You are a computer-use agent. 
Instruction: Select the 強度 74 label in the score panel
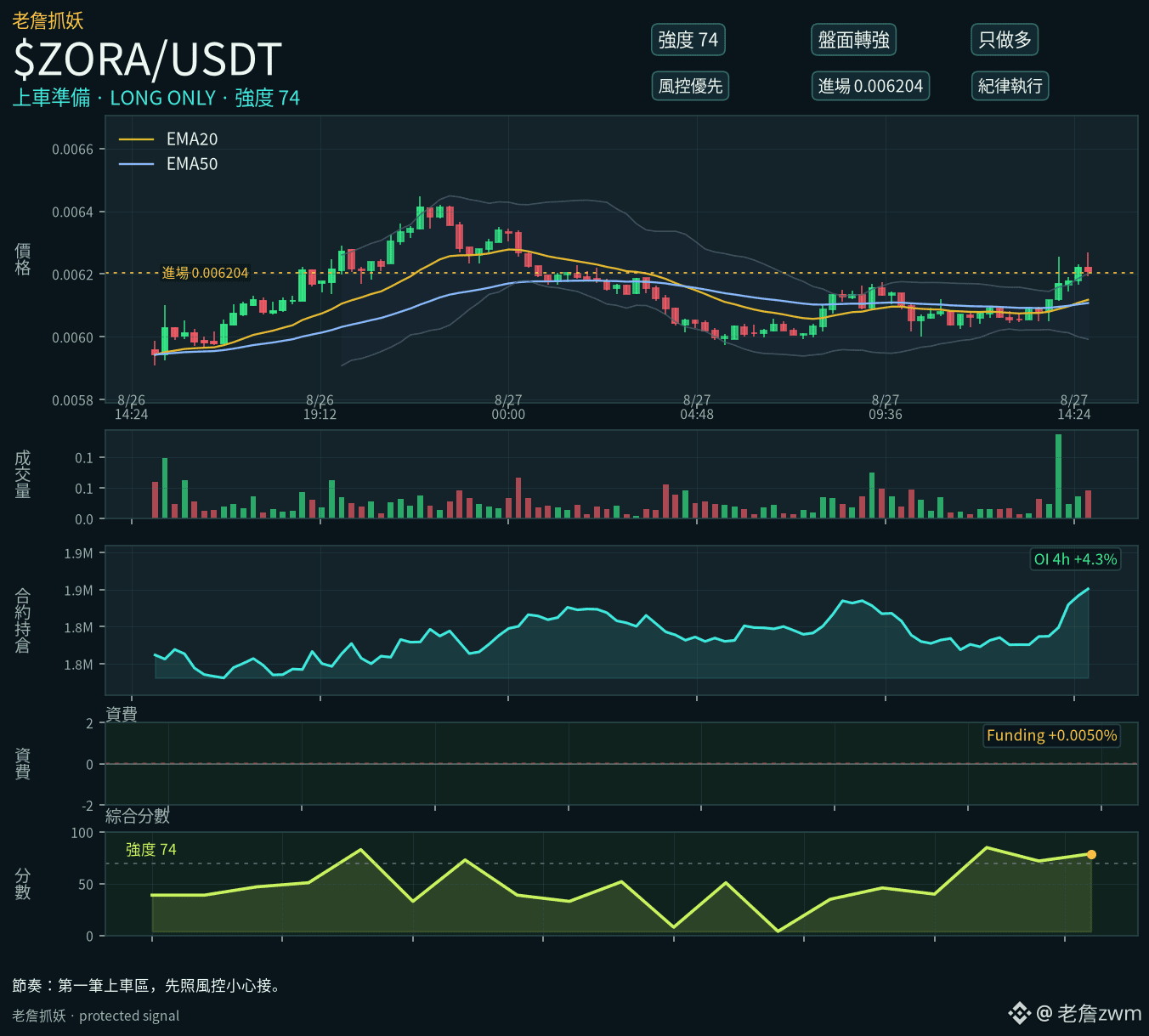(x=150, y=850)
